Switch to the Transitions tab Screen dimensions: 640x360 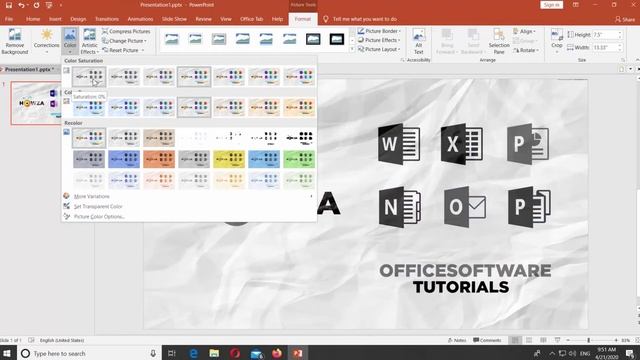pyautogui.click(x=107, y=19)
